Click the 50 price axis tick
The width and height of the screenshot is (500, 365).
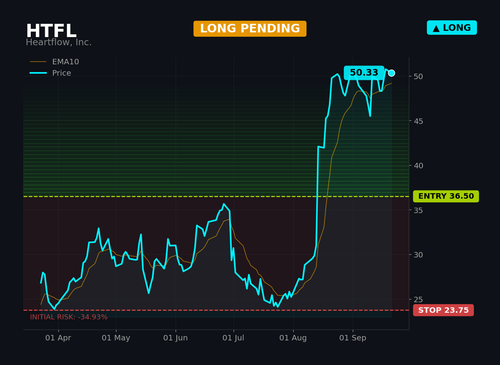click(418, 76)
